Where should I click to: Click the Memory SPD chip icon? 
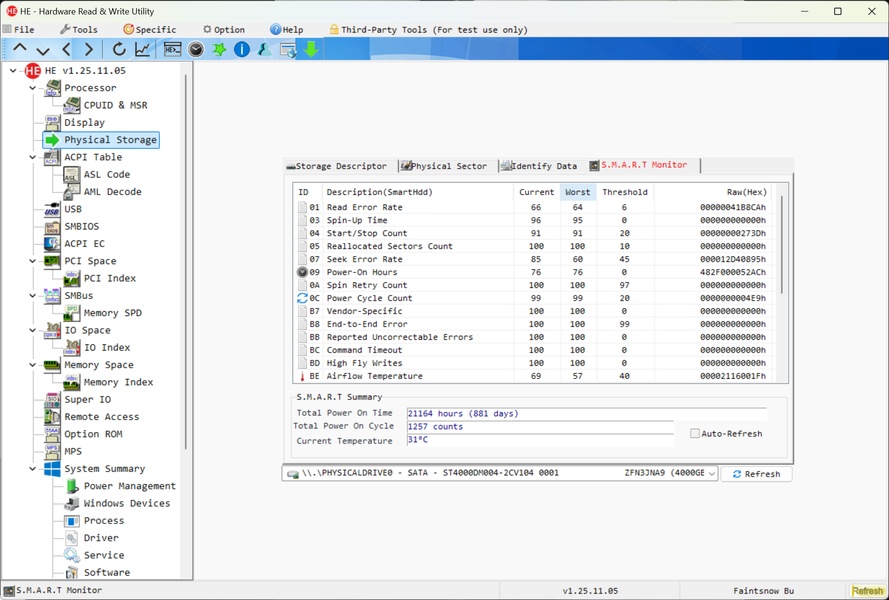pyautogui.click(x=71, y=313)
